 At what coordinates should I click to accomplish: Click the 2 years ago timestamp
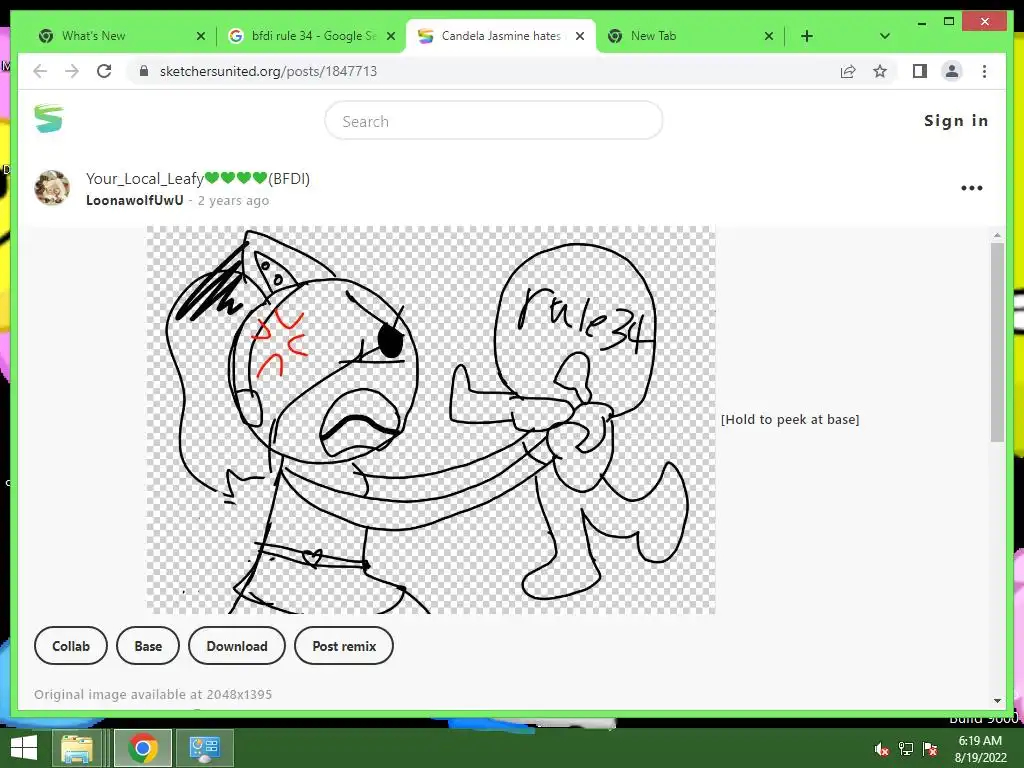(233, 200)
